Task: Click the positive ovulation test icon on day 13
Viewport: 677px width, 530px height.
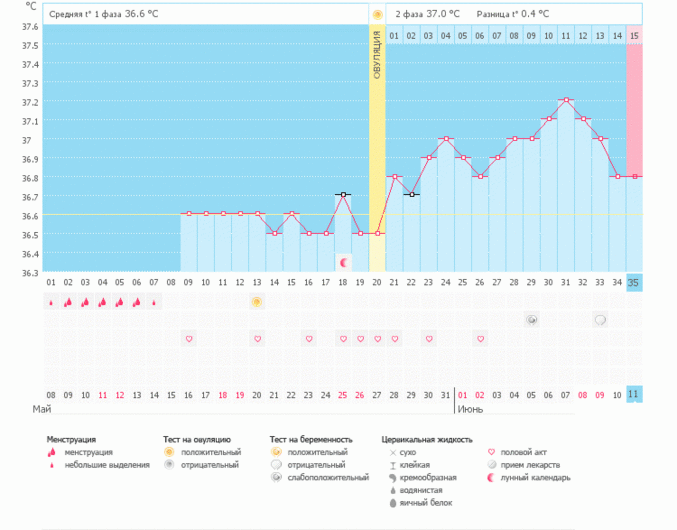Action: click(256, 301)
